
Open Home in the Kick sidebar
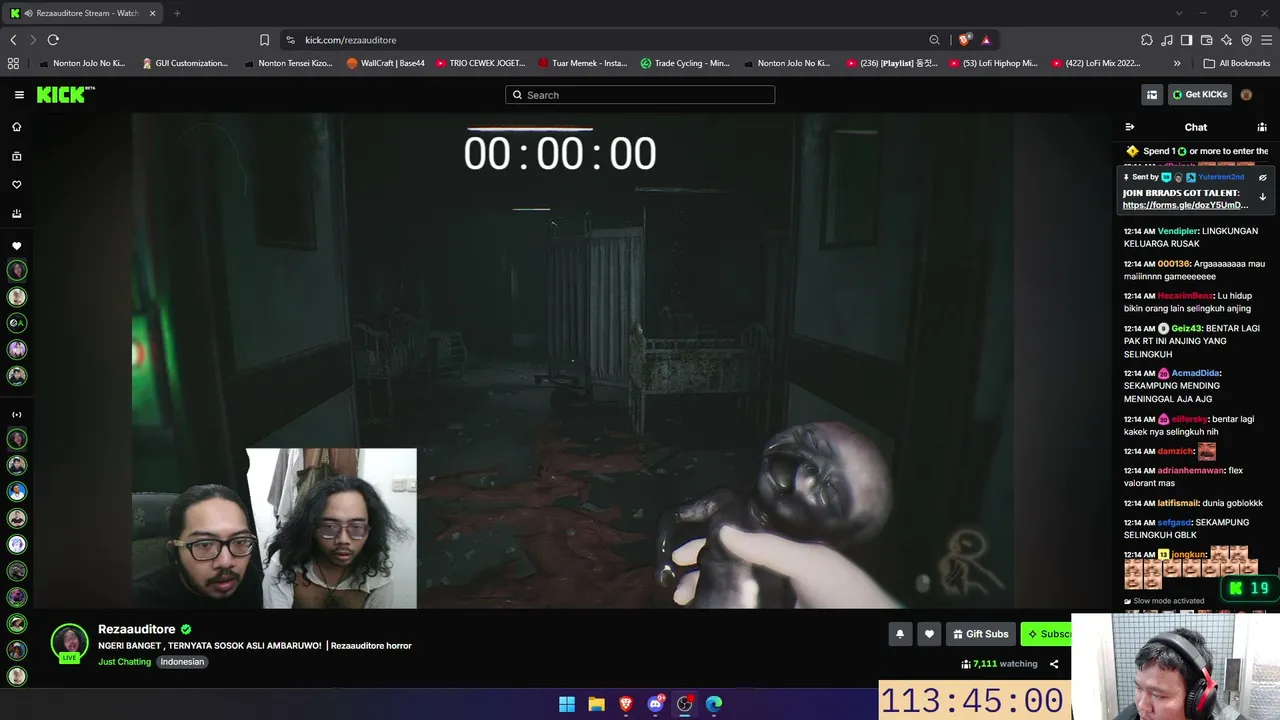coord(16,127)
